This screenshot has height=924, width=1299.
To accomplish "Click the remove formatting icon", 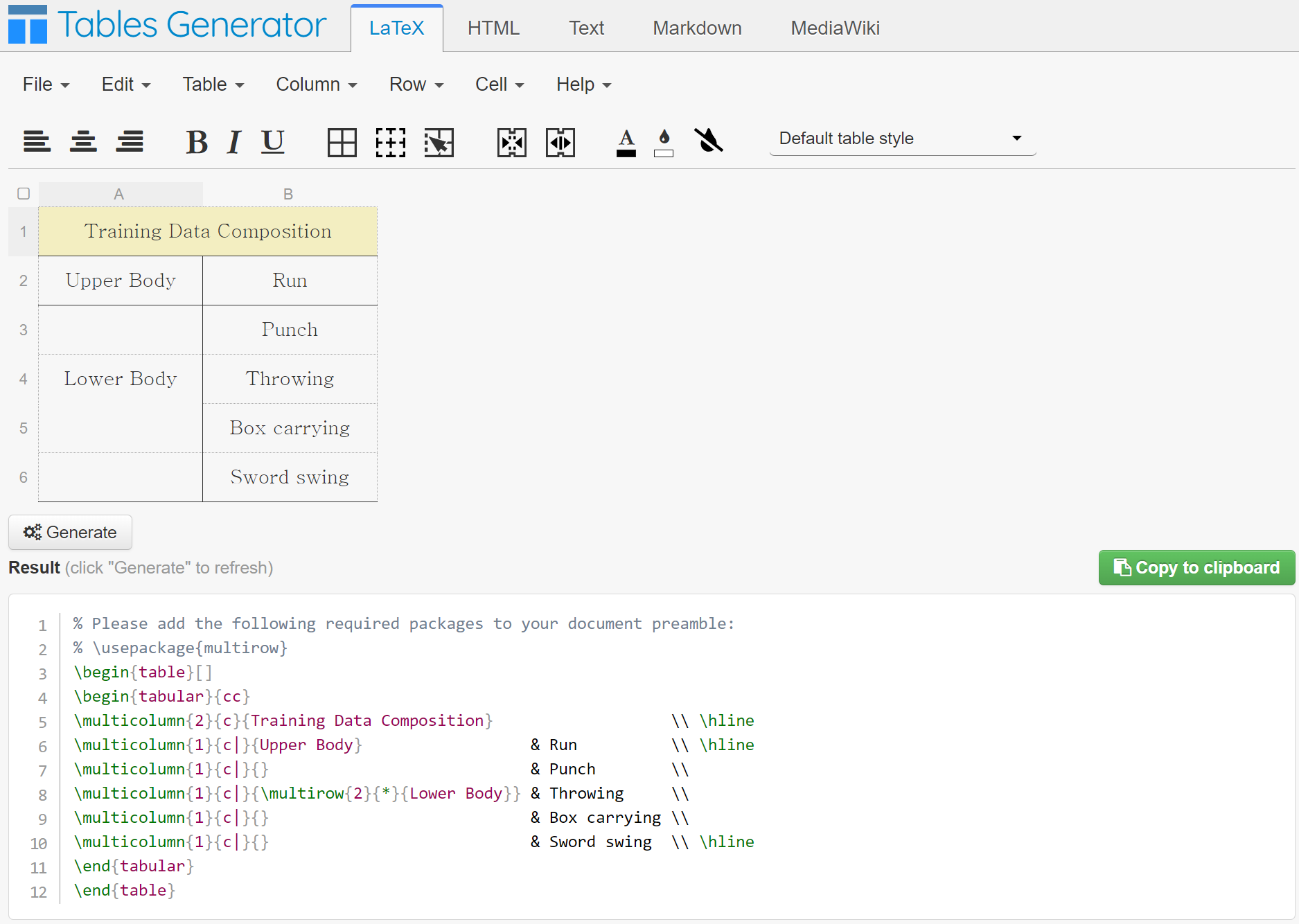I will (x=709, y=141).
